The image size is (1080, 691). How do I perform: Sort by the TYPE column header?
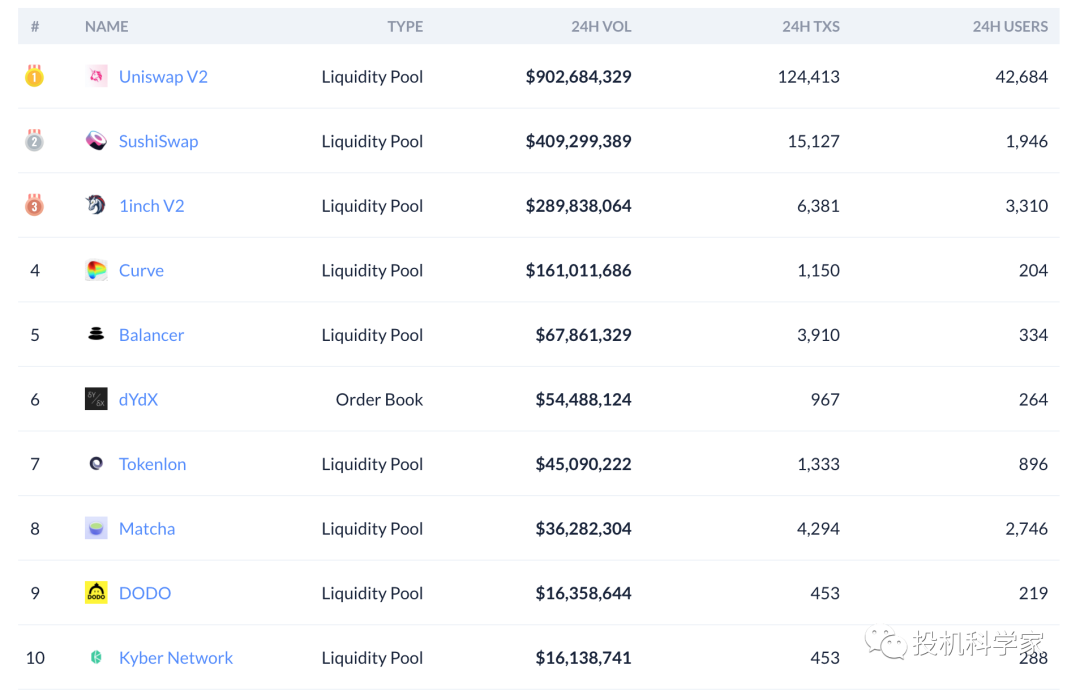pyautogui.click(x=405, y=27)
